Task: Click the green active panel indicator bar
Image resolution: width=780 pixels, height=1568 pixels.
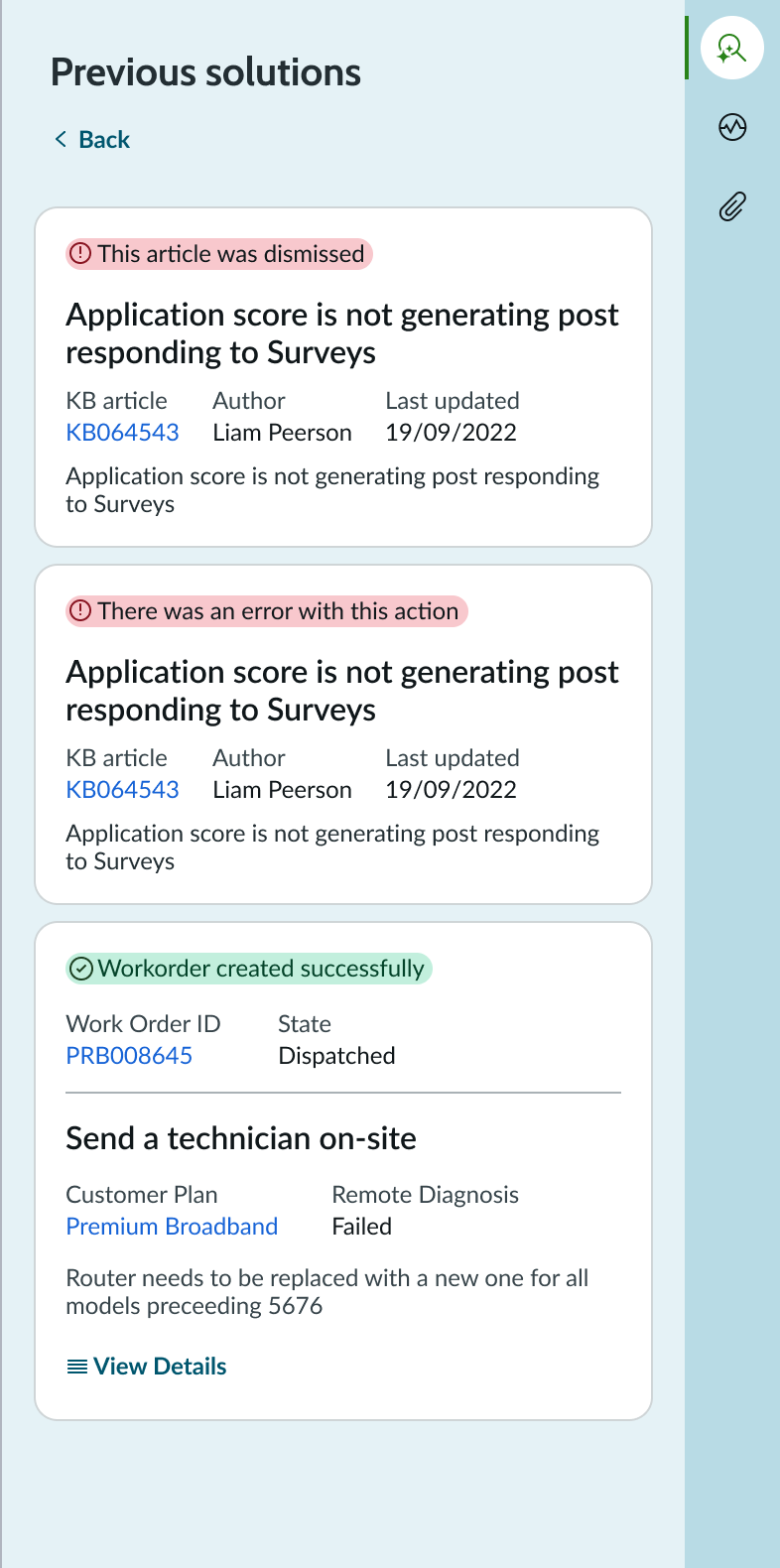Action: tap(688, 47)
